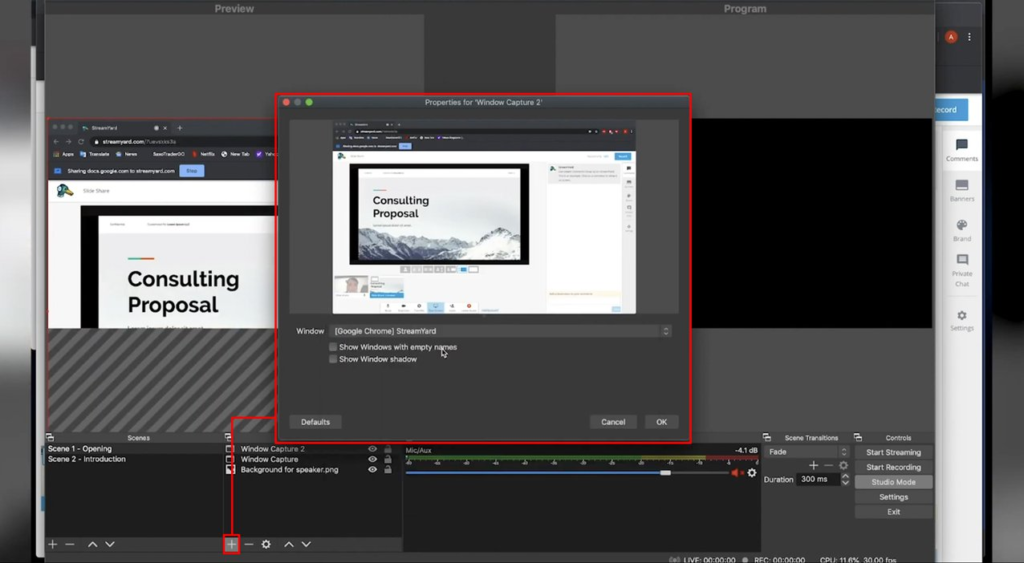1024x563 pixels.
Task: Hide Background for speaker.png source
Action: click(372, 470)
